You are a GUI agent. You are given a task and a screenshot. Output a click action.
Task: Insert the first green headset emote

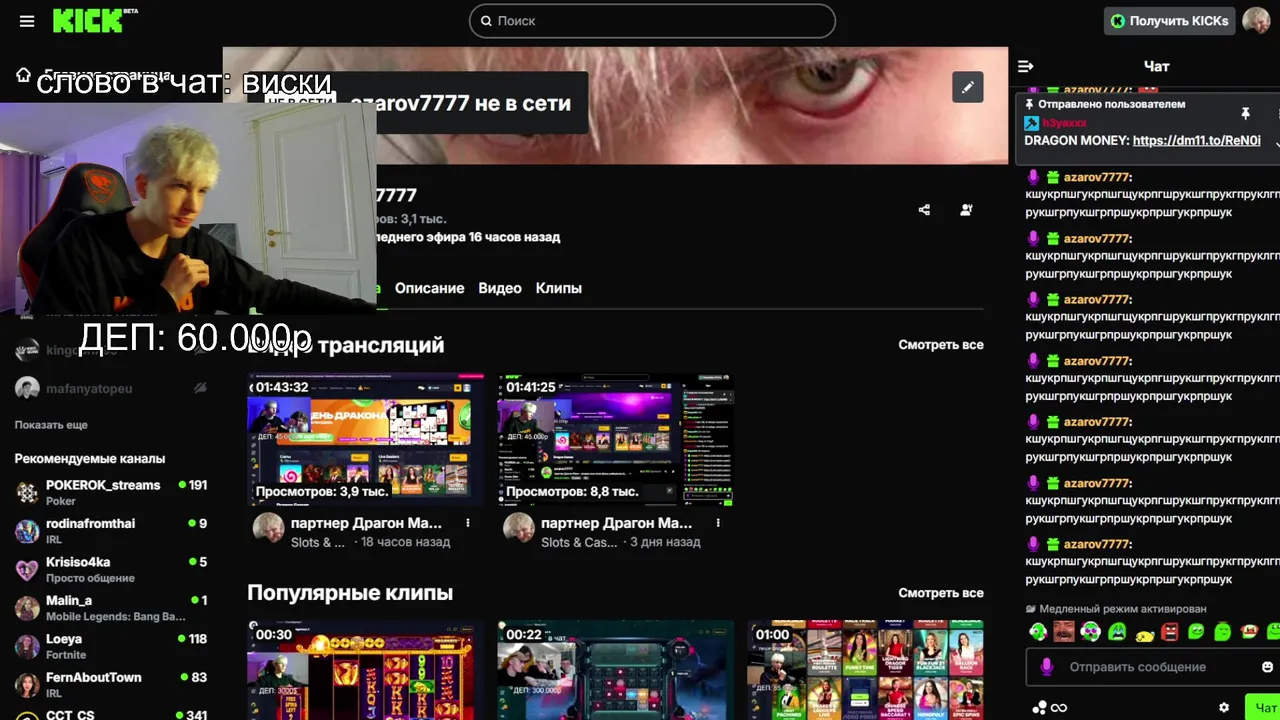[x=1038, y=631]
